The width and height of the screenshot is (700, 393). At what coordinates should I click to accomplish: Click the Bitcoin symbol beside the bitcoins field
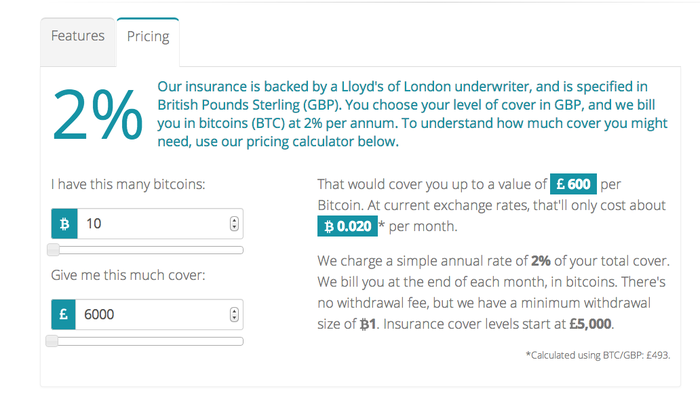click(64, 224)
